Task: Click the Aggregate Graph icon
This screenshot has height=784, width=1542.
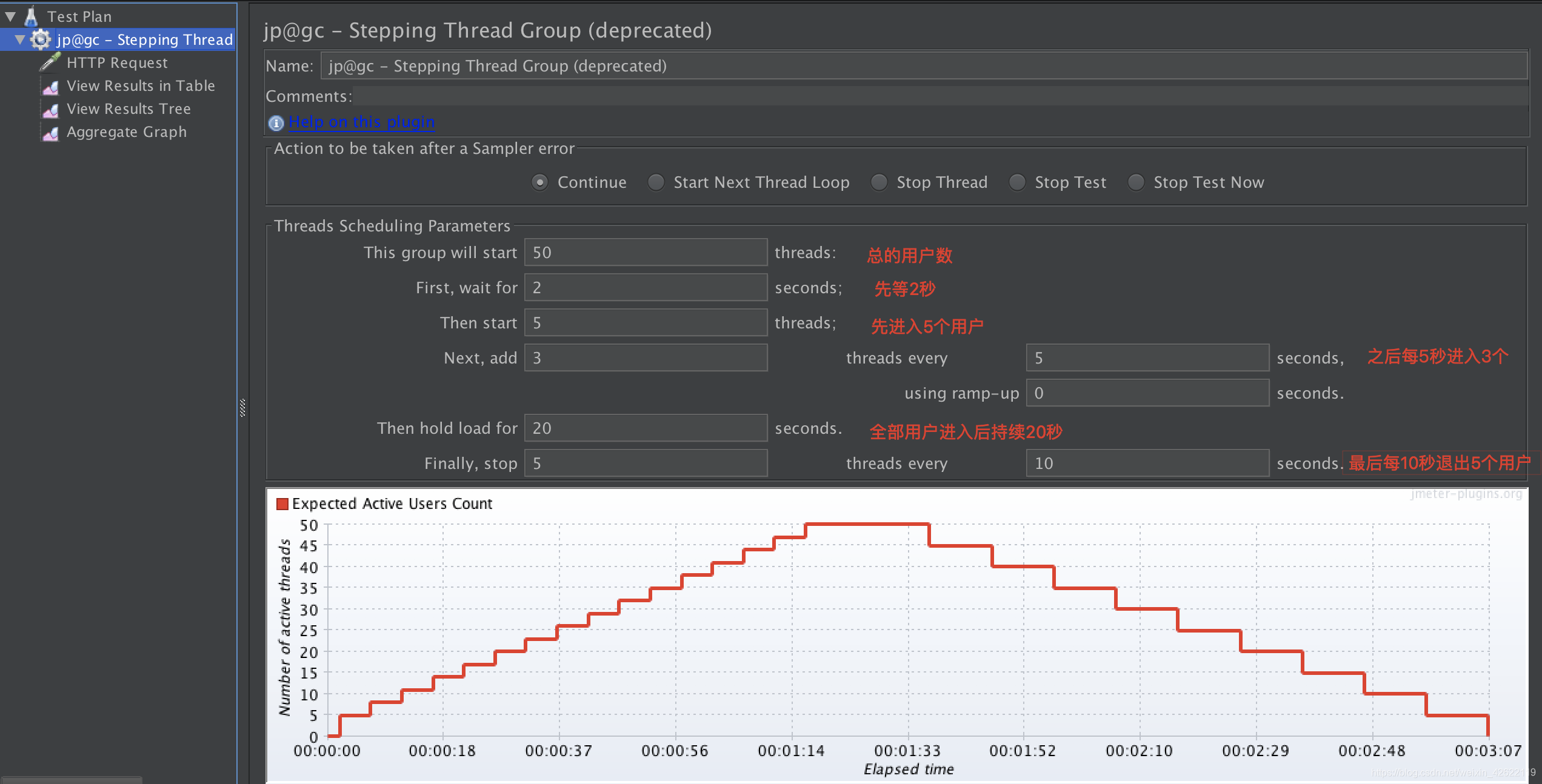Action: pyautogui.click(x=51, y=132)
